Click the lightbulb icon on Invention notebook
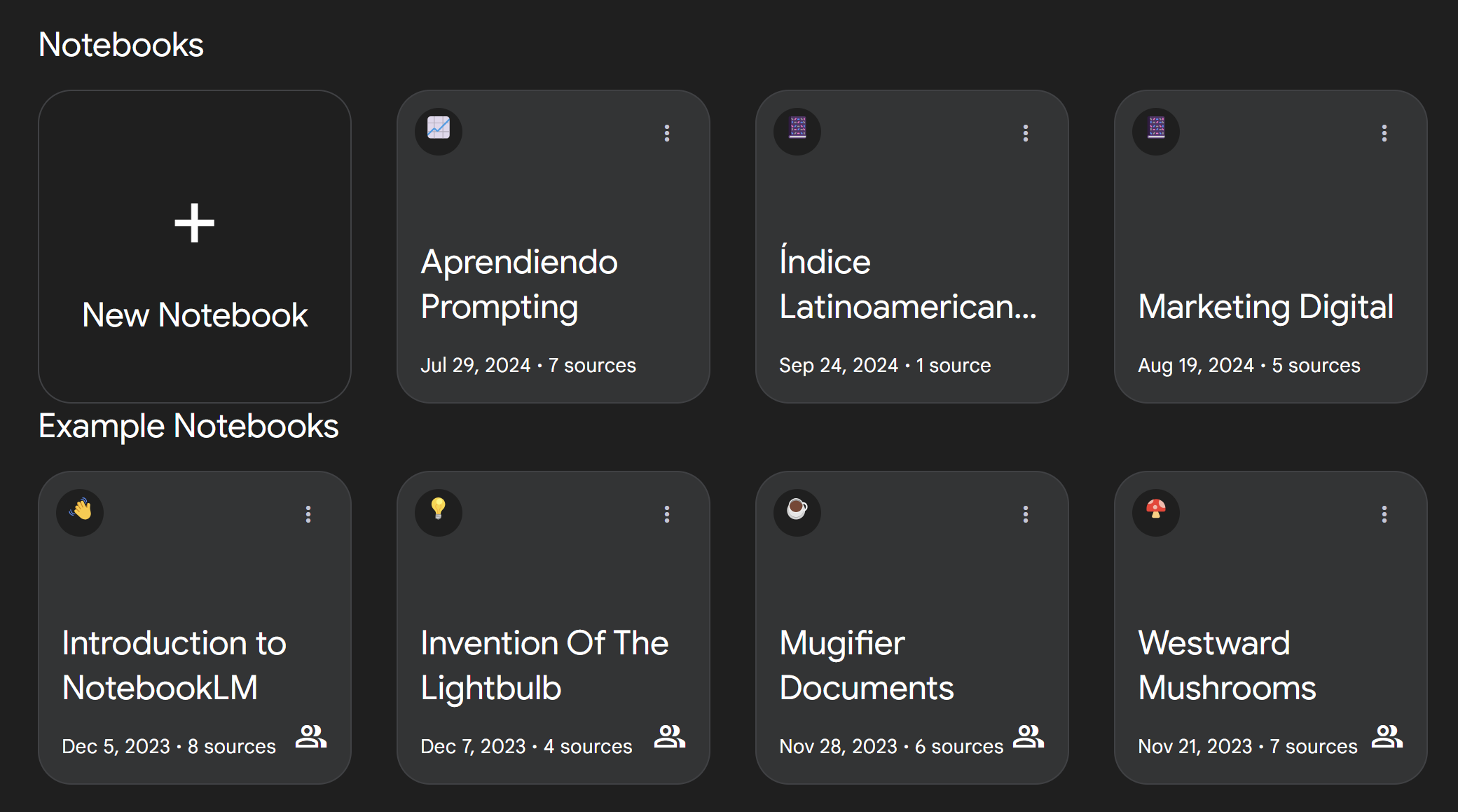 click(439, 511)
